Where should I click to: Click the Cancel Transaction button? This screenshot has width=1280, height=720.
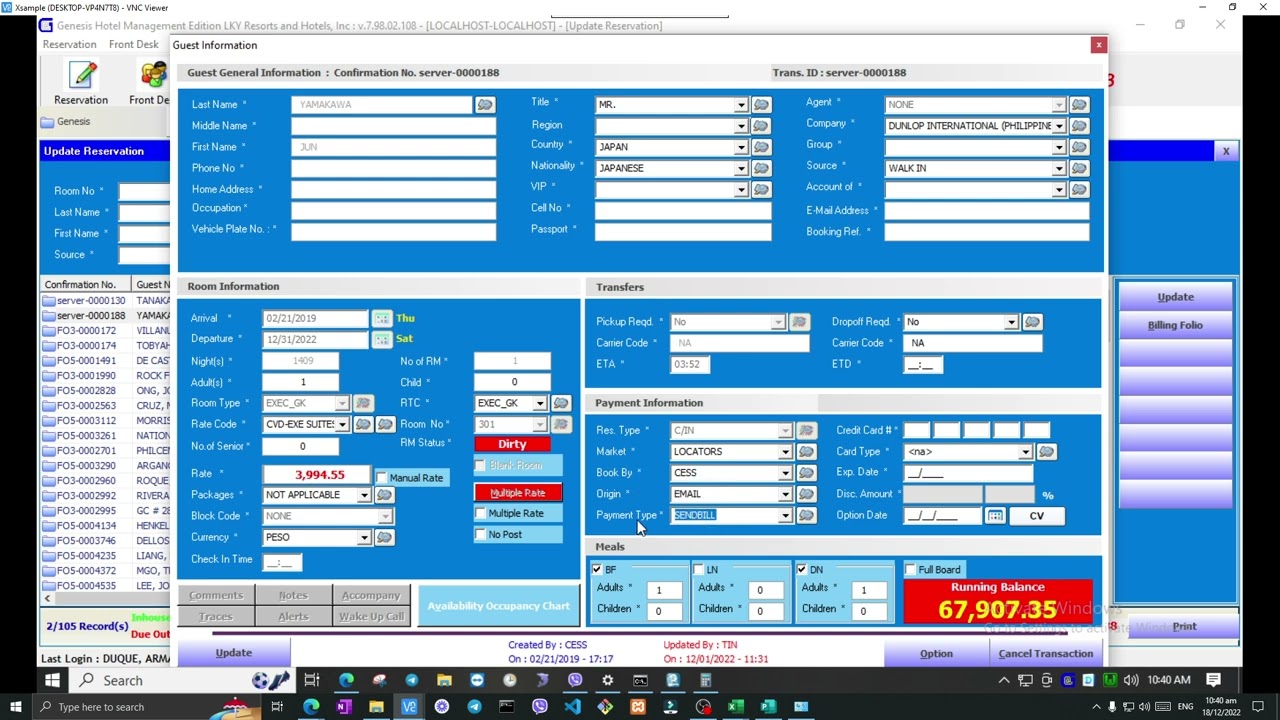pos(1045,654)
